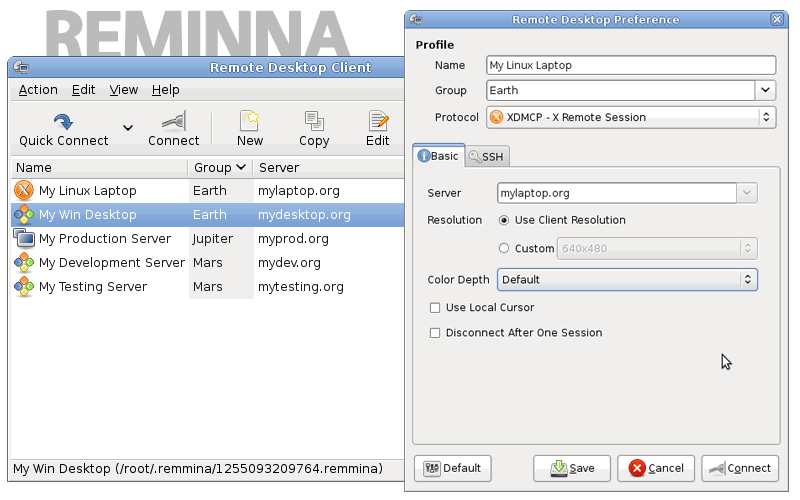Click the mydev.org server cell

289,263
